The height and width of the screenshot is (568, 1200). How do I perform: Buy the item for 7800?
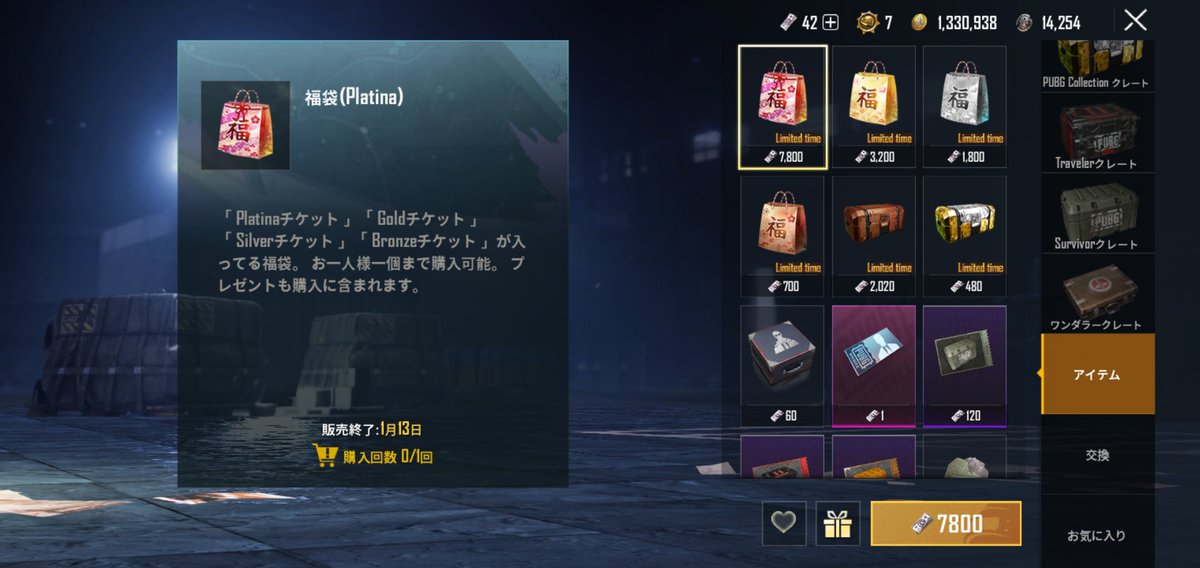946,523
